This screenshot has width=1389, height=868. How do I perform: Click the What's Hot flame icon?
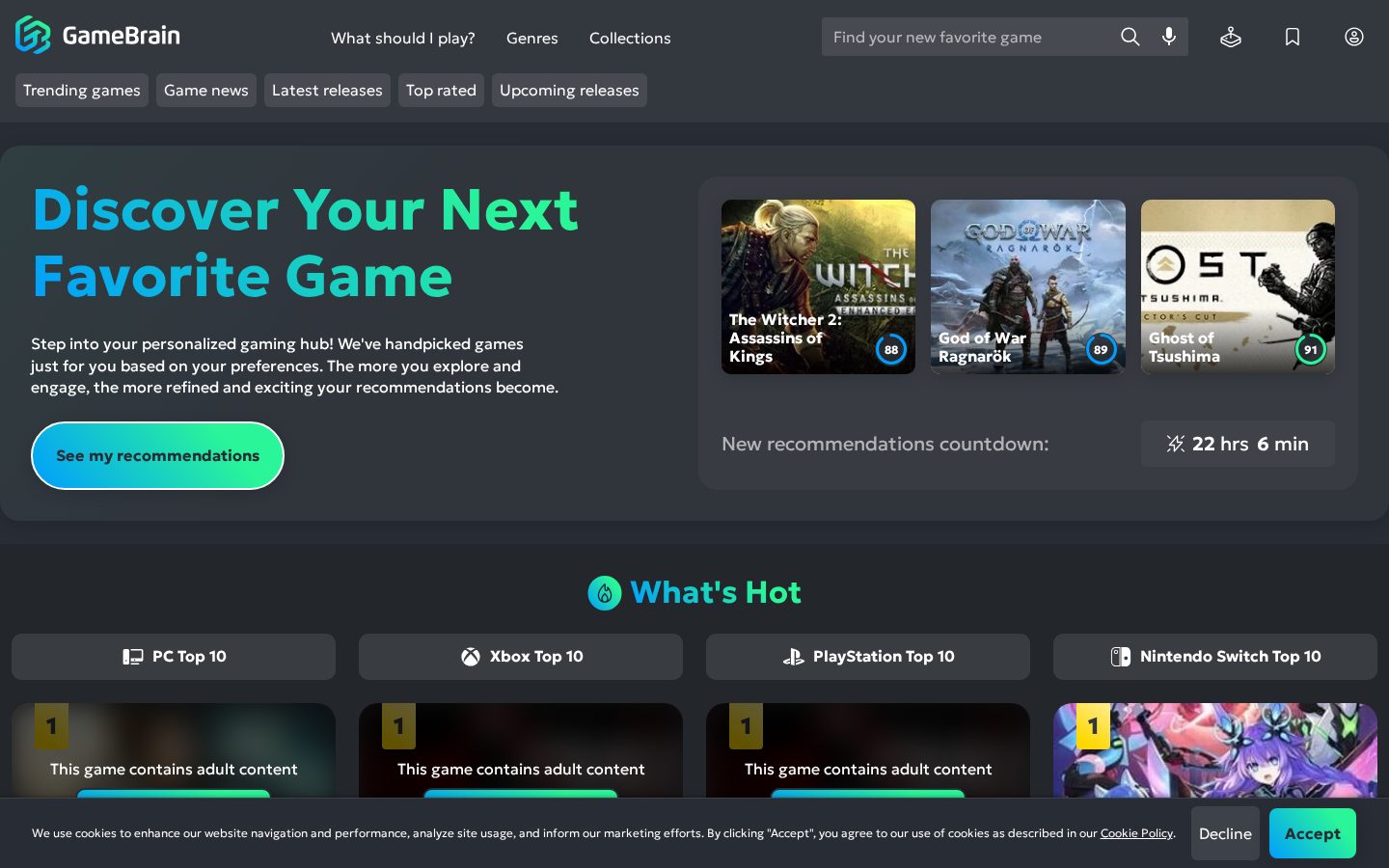605,593
